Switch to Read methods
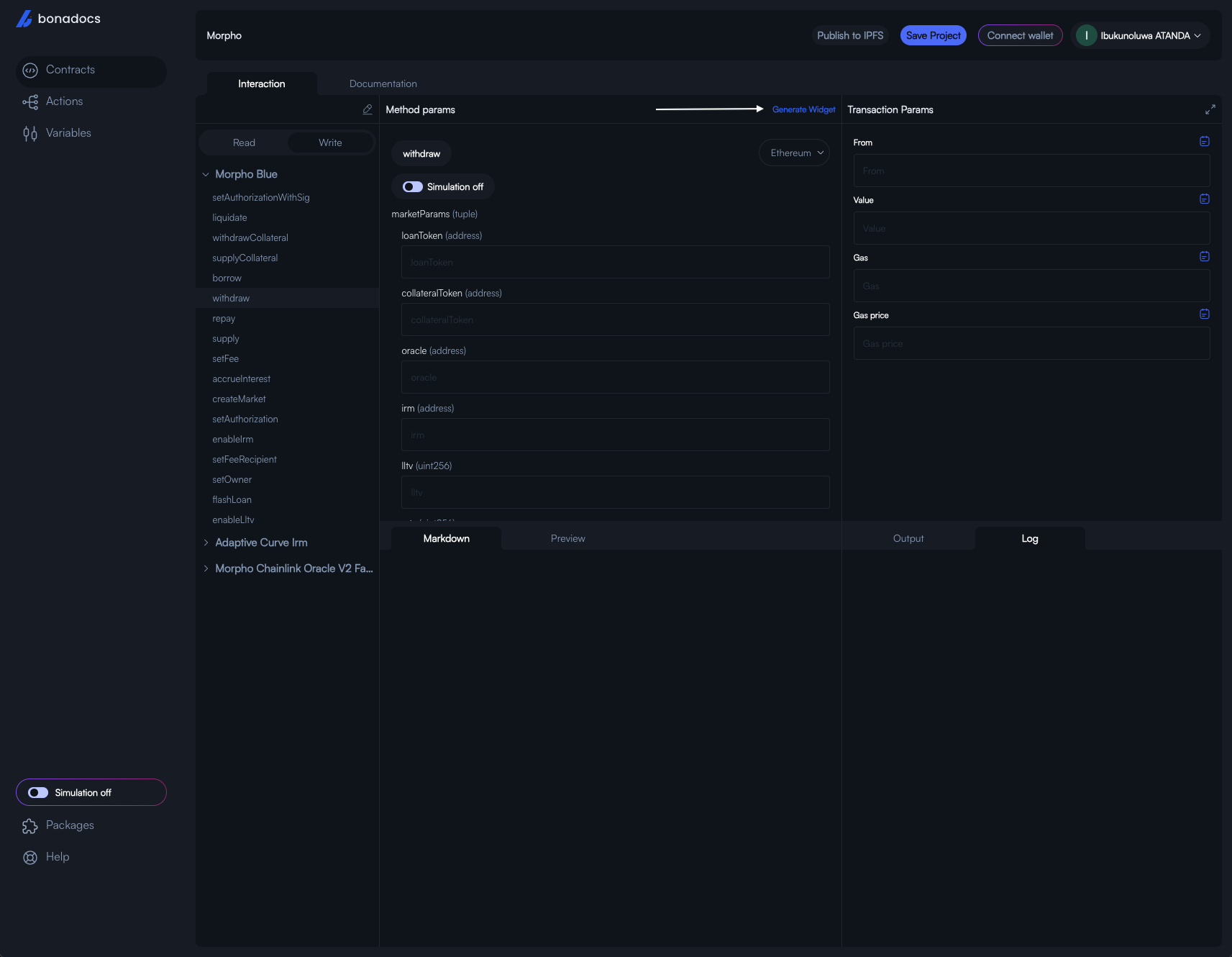Image resolution: width=1232 pixels, height=957 pixels. click(244, 142)
